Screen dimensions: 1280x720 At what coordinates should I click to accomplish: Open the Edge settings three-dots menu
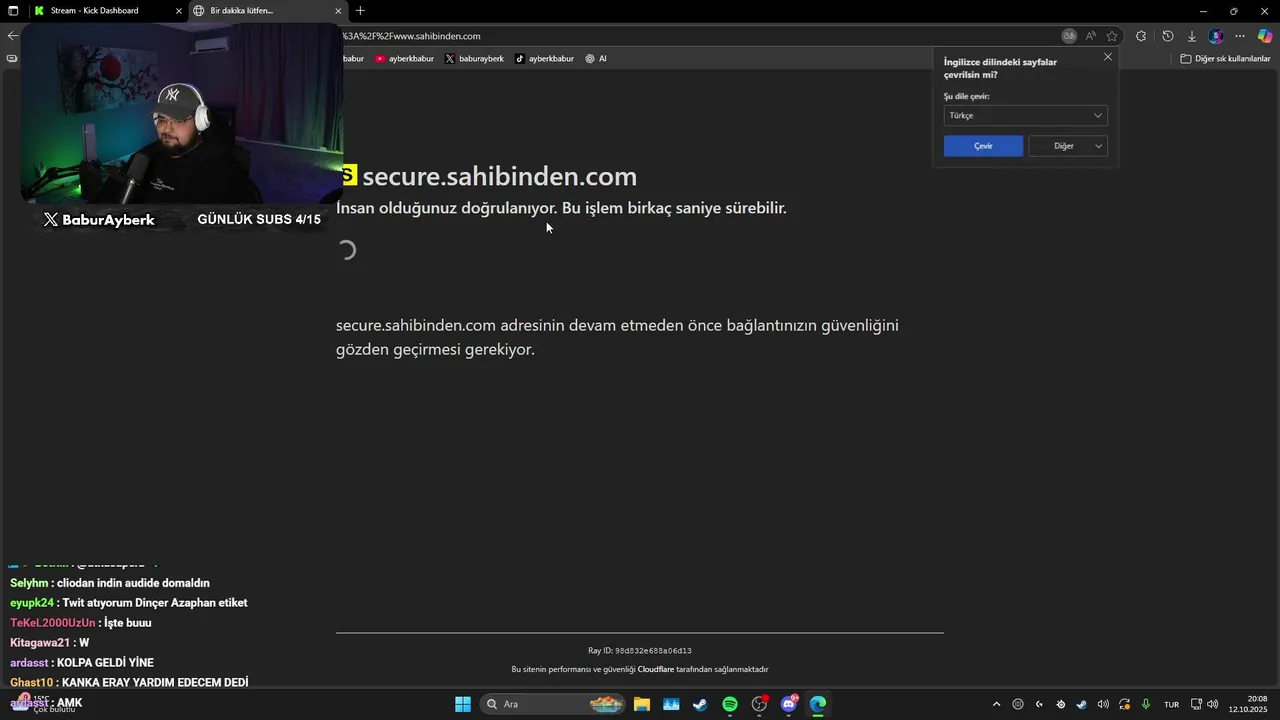[x=1240, y=36]
